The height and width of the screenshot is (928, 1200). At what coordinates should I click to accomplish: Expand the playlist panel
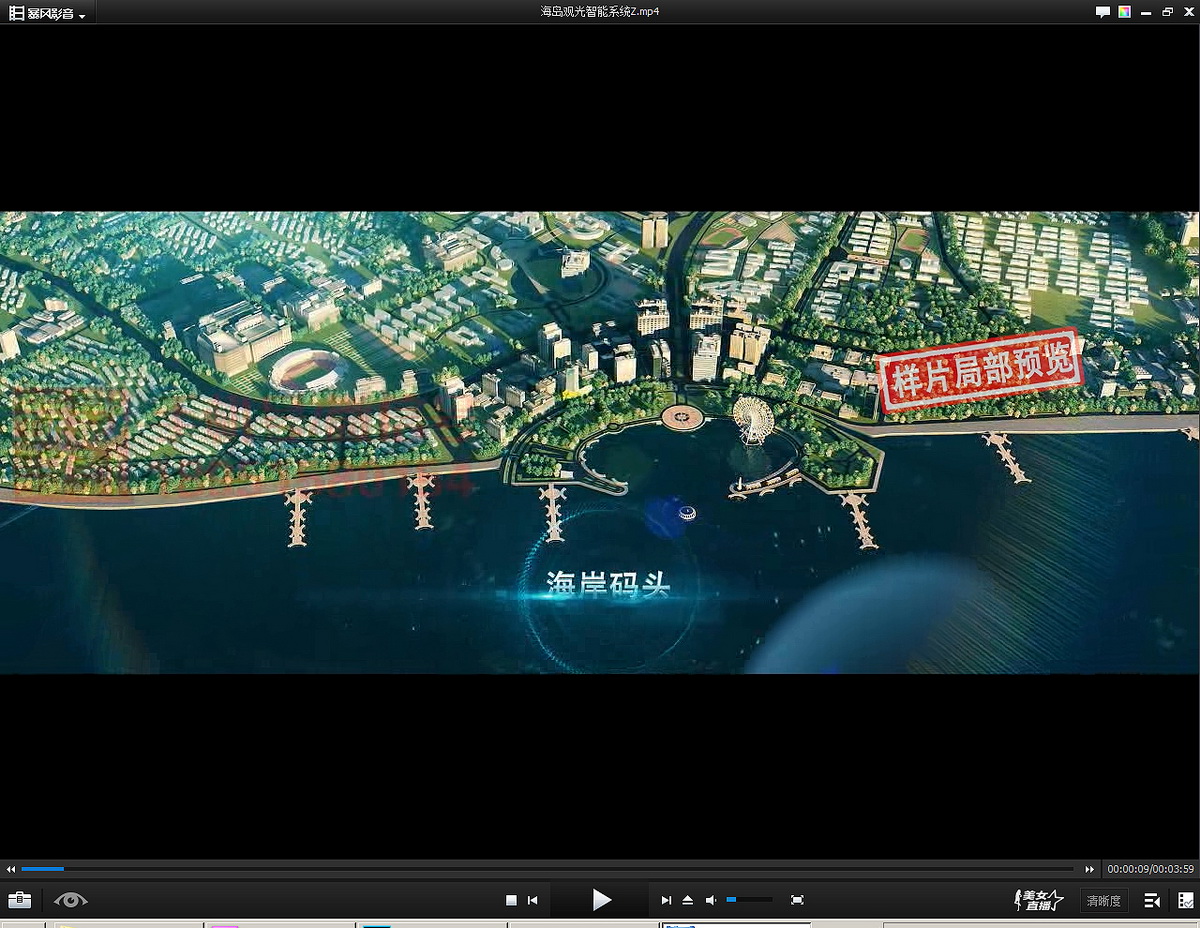(1185, 900)
